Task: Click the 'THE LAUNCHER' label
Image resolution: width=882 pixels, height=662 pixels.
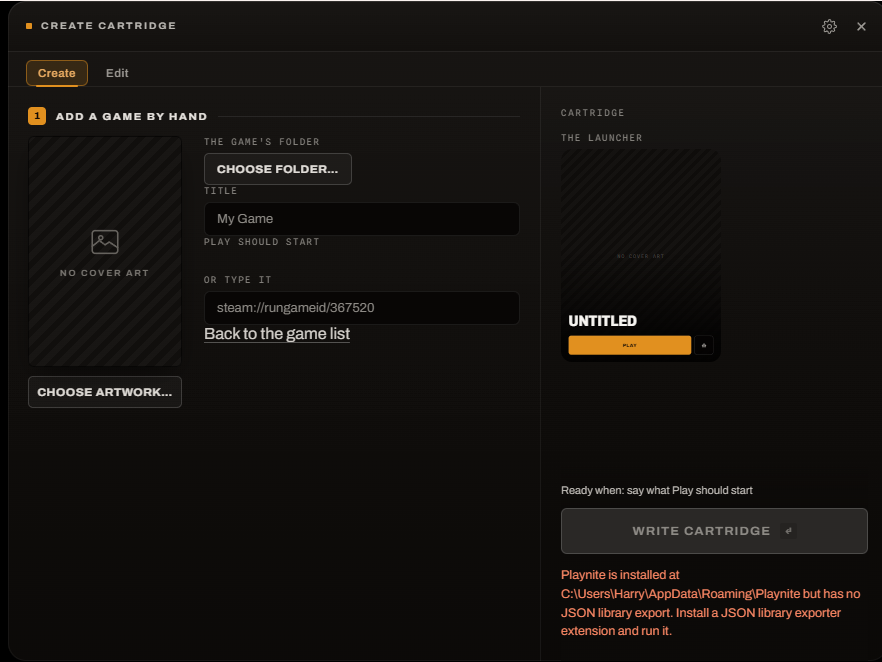Action: 601,138
